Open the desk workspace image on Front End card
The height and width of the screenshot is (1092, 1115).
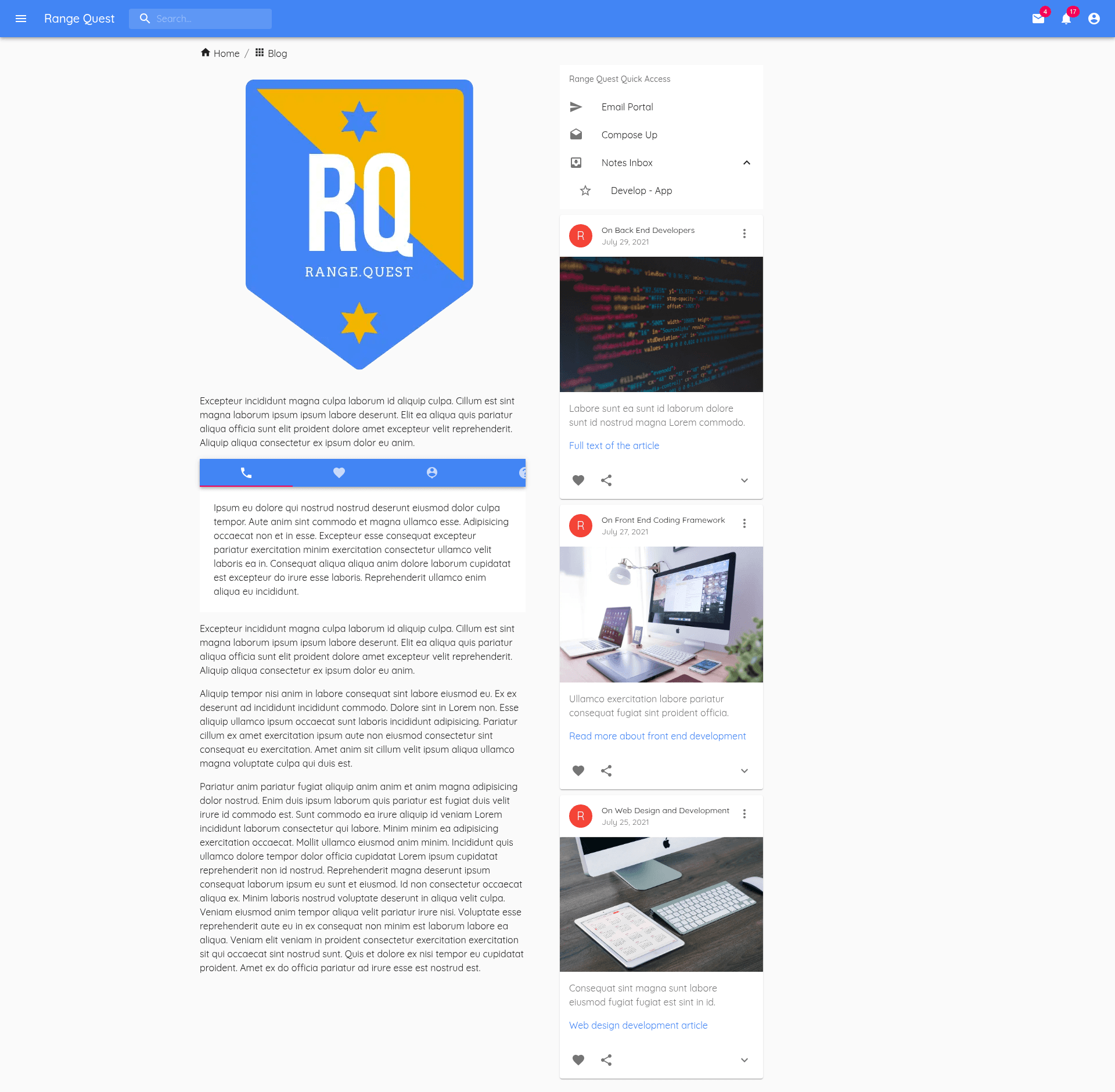(x=661, y=615)
